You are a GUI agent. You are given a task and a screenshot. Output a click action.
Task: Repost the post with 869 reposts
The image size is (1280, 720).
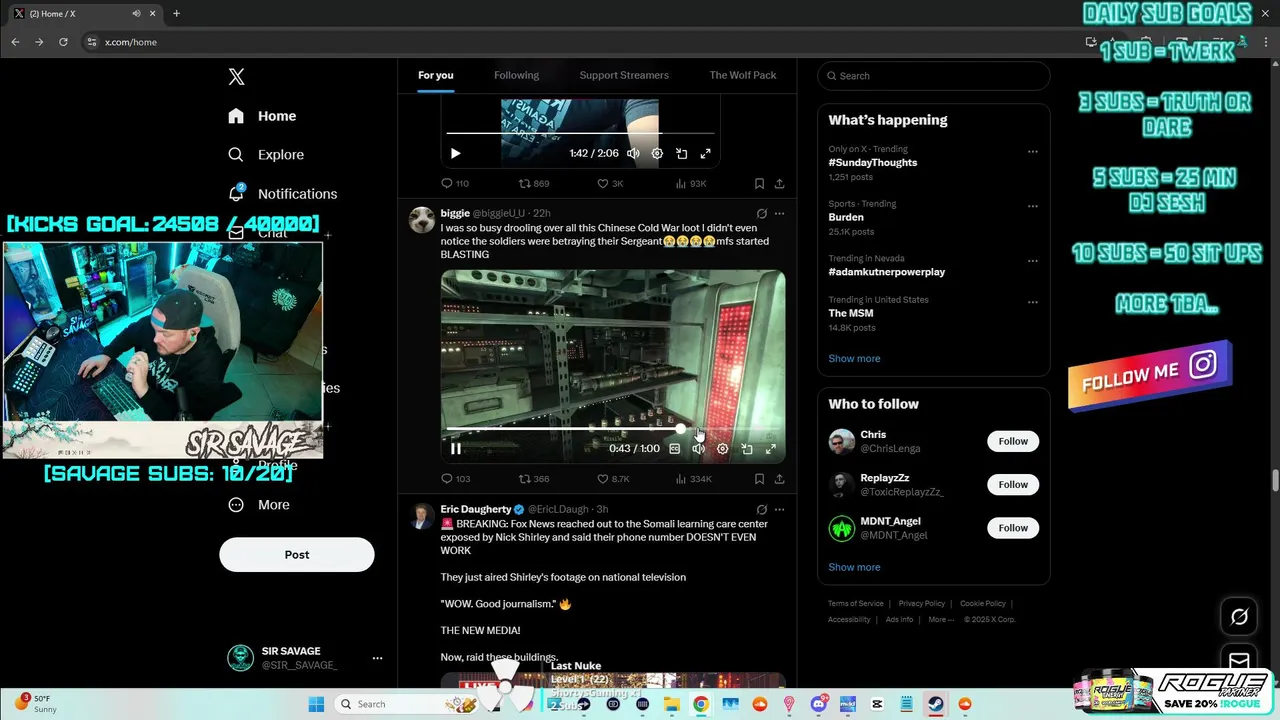tap(534, 184)
